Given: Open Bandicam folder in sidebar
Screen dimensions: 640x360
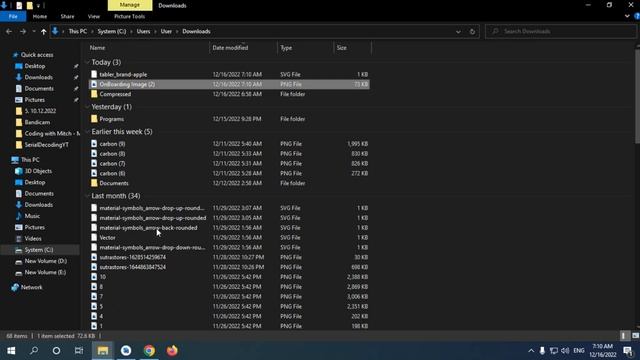Looking at the screenshot, I should coord(37,122).
